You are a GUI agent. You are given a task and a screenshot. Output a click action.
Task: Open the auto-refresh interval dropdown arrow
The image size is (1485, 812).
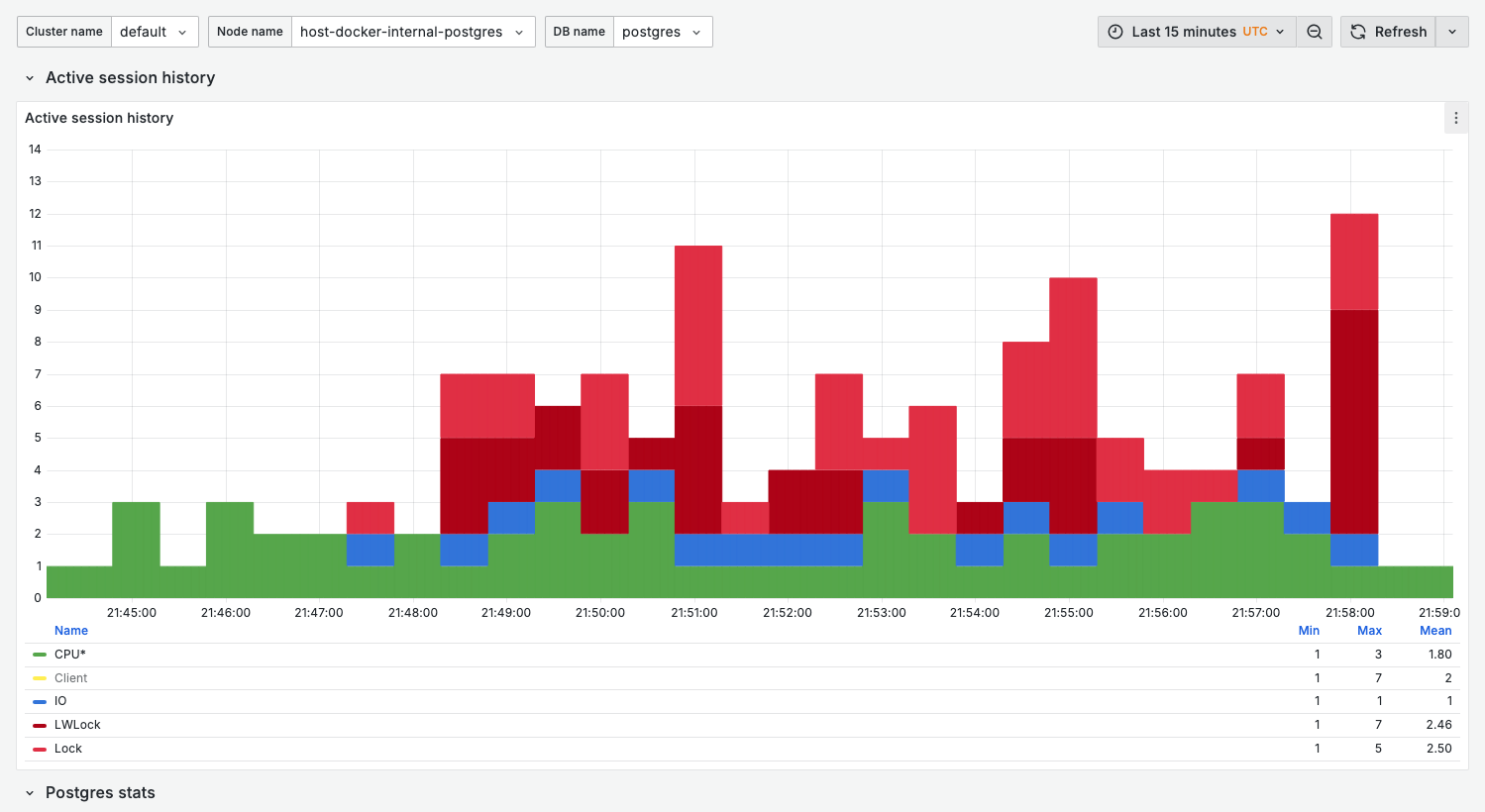1451,31
